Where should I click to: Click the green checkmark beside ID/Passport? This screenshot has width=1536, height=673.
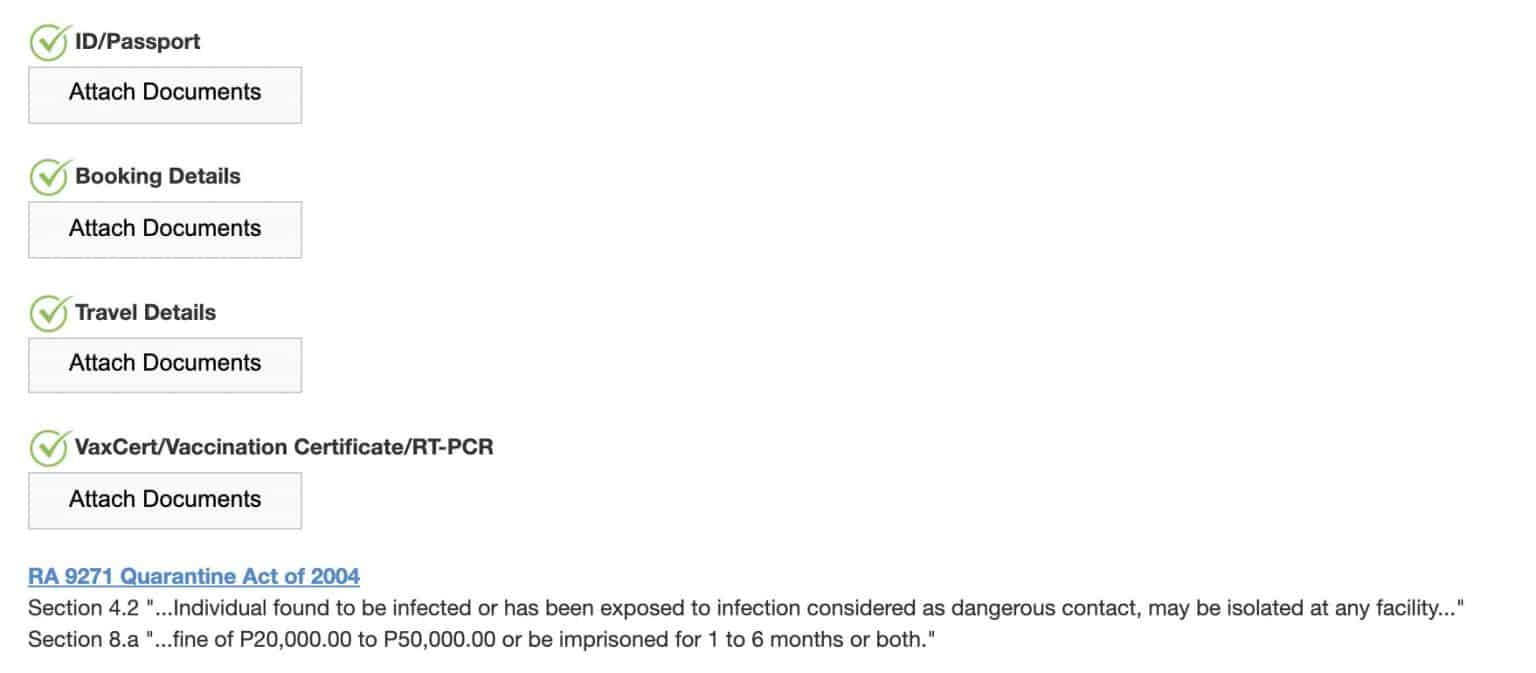(48, 43)
